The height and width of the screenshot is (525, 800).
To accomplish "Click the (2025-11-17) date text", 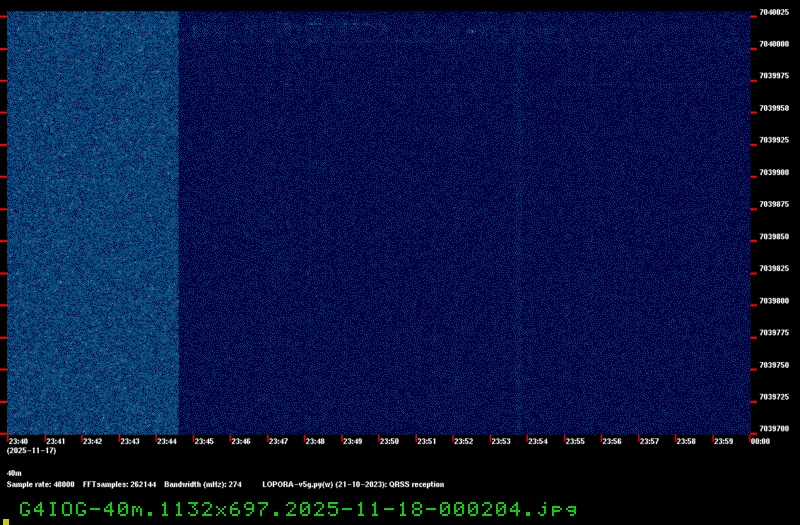I will click(31, 451).
